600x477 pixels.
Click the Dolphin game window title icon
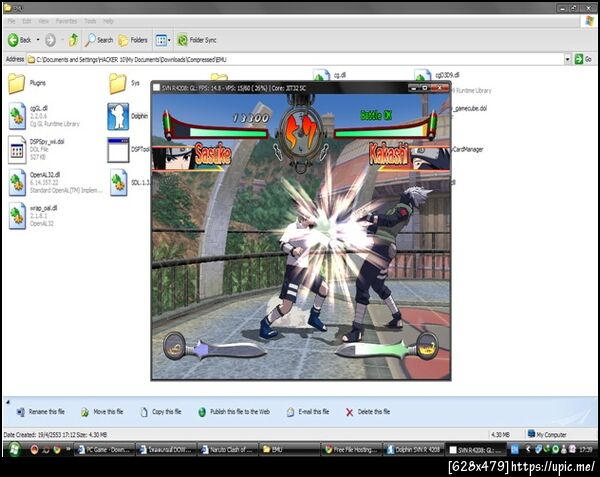tap(157, 88)
